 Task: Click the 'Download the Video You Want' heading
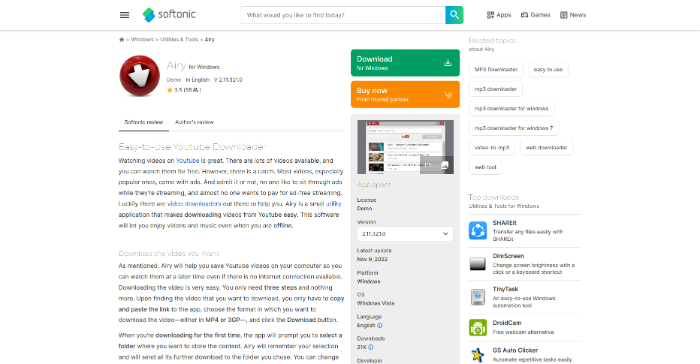[x=169, y=254]
